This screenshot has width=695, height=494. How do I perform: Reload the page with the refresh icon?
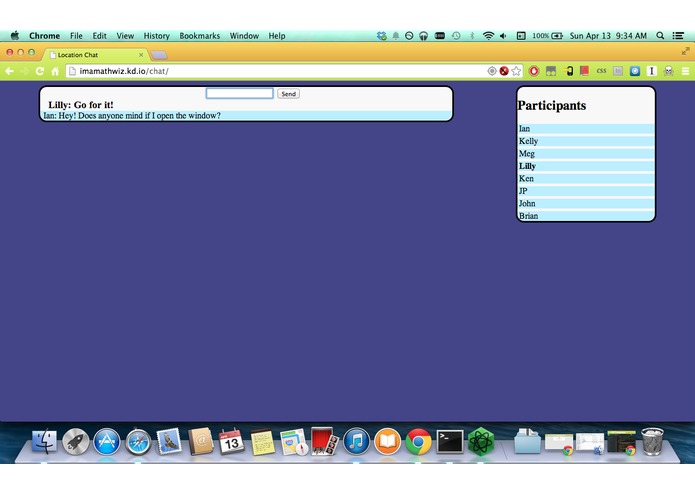(x=39, y=71)
